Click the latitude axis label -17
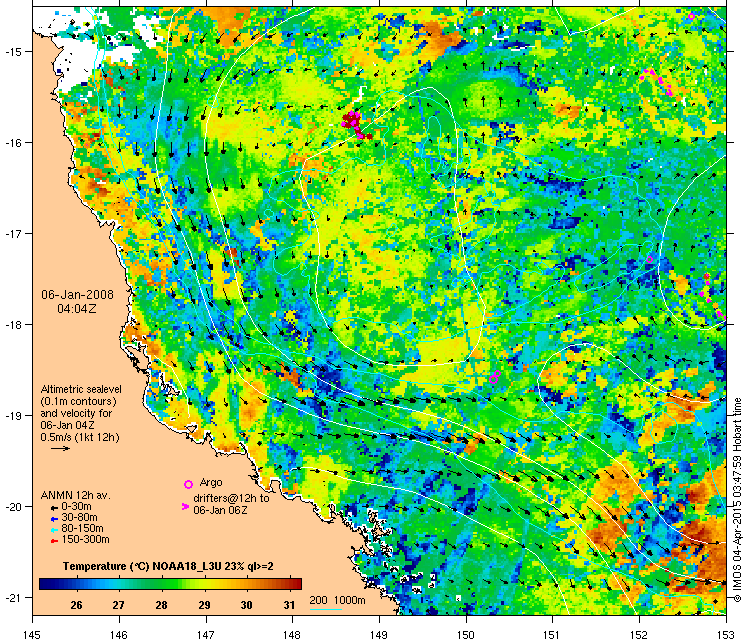Viewport: 750px width, 640px height. pos(13,233)
